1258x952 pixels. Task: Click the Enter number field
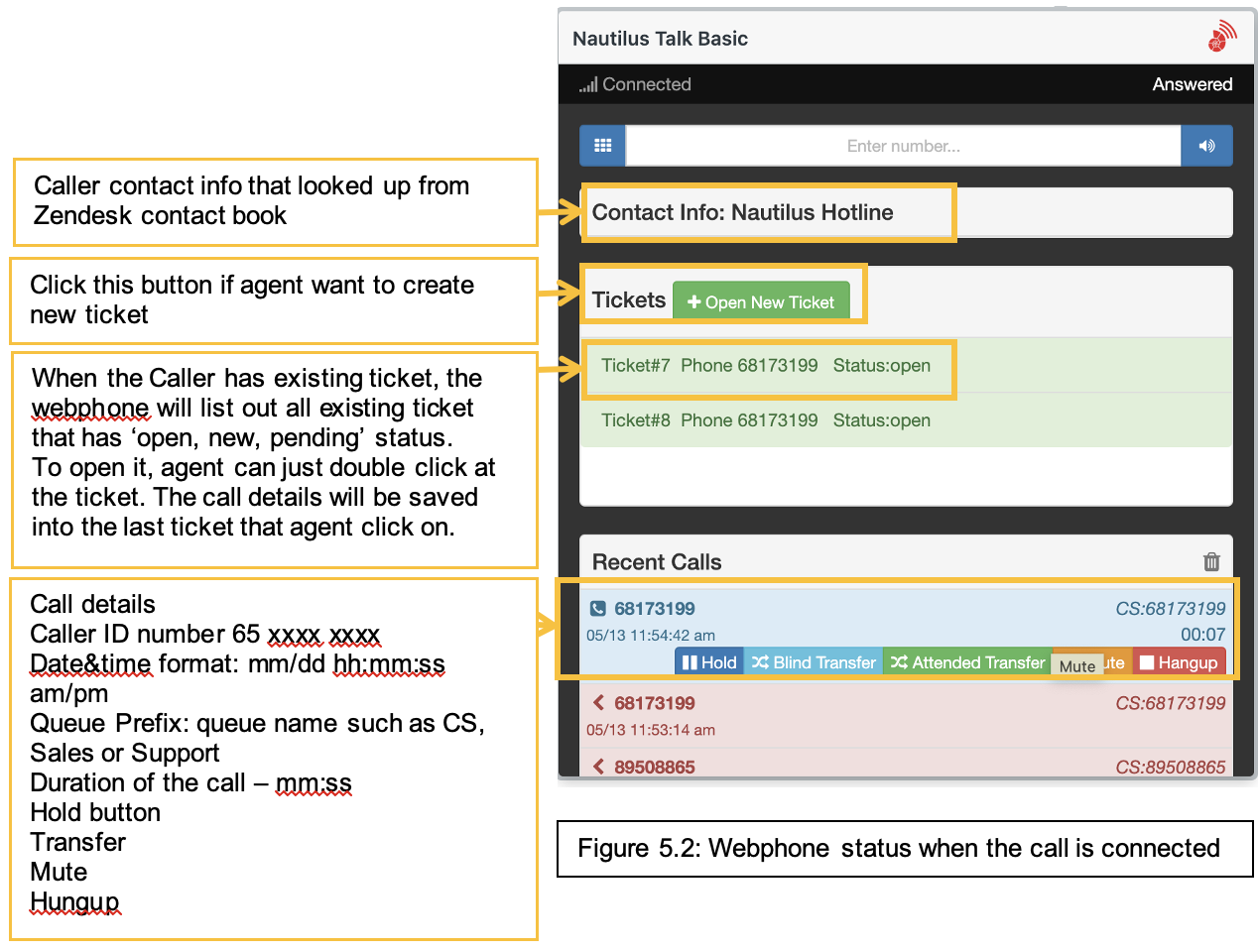click(903, 146)
